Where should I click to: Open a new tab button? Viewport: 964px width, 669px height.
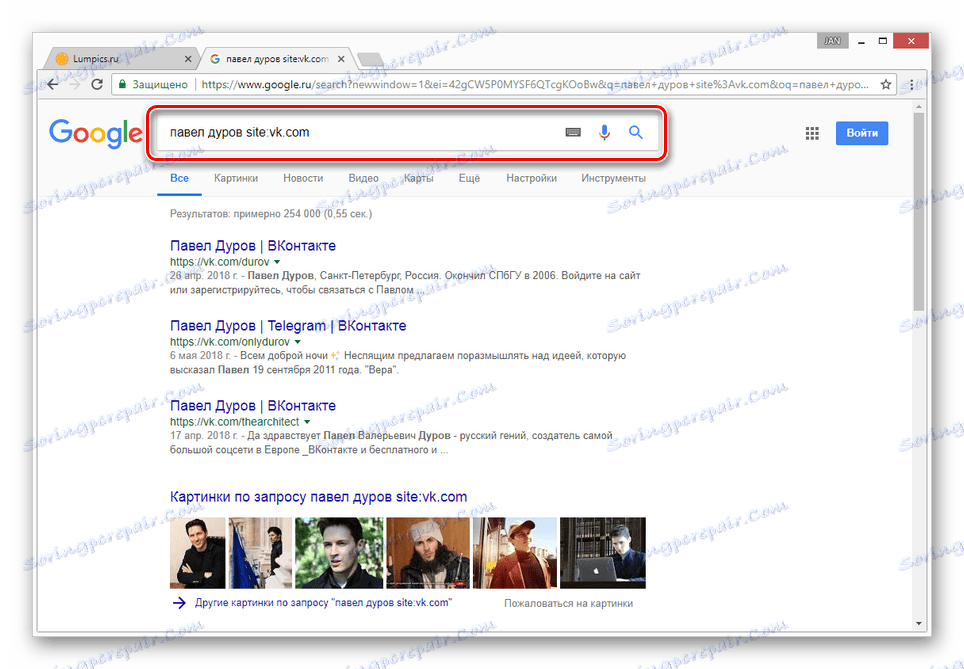pyautogui.click(x=369, y=60)
